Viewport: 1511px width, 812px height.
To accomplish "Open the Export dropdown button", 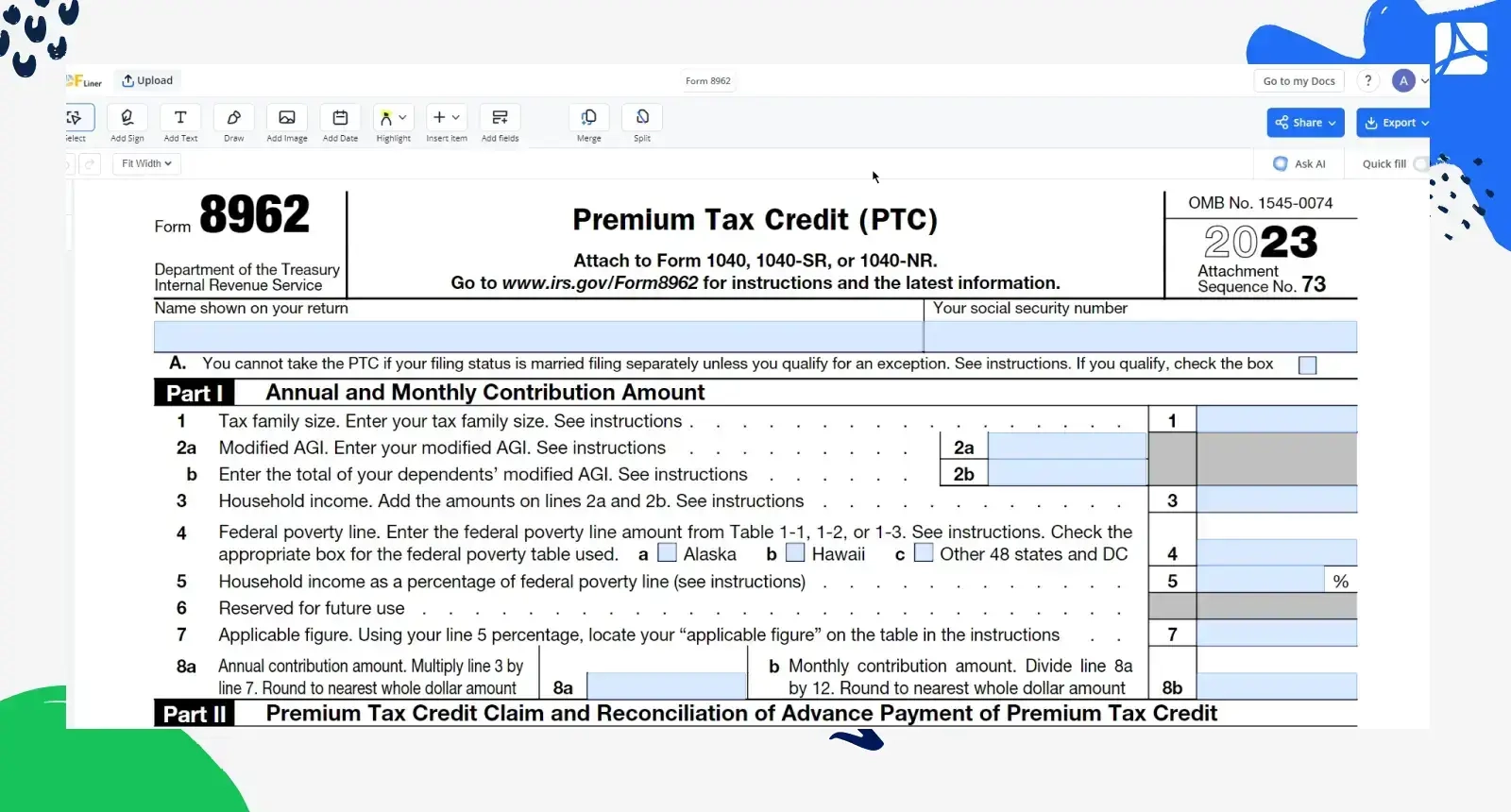I will [x=1394, y=123].
